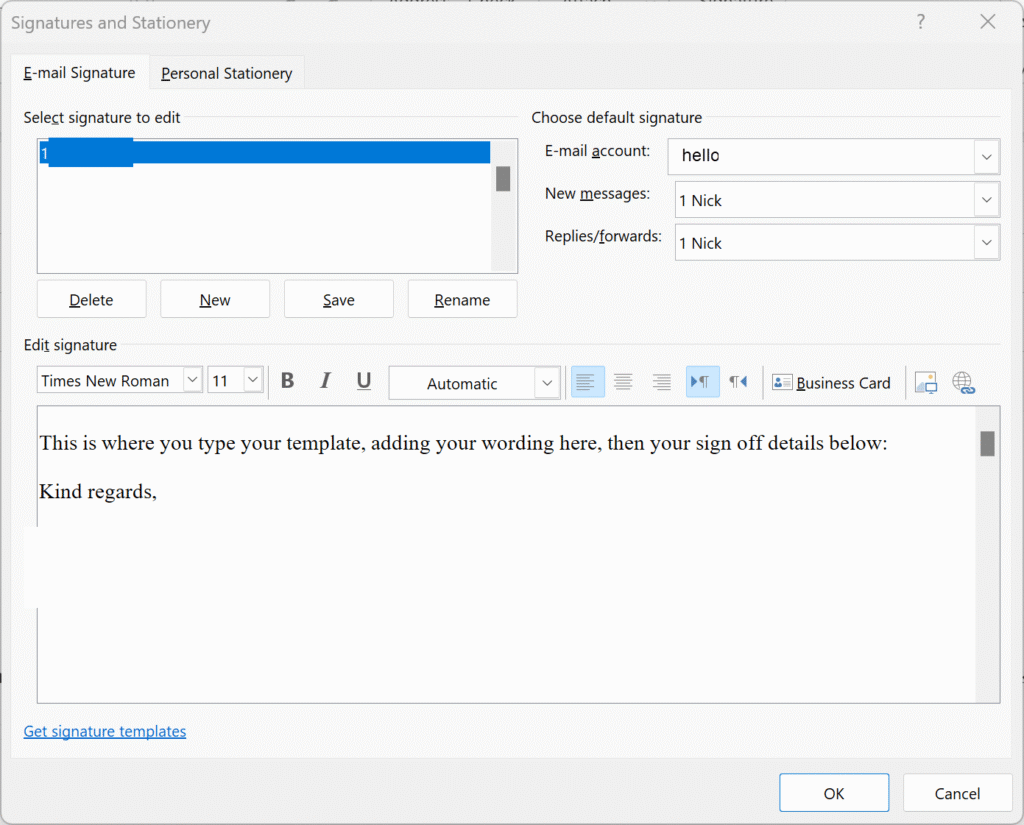
Task: Switch to the Personal Stationery tab
Action: tap(226, 72)
